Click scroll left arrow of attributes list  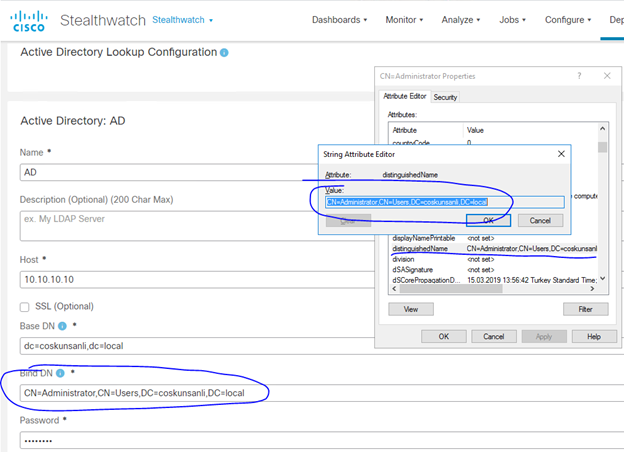394,289
